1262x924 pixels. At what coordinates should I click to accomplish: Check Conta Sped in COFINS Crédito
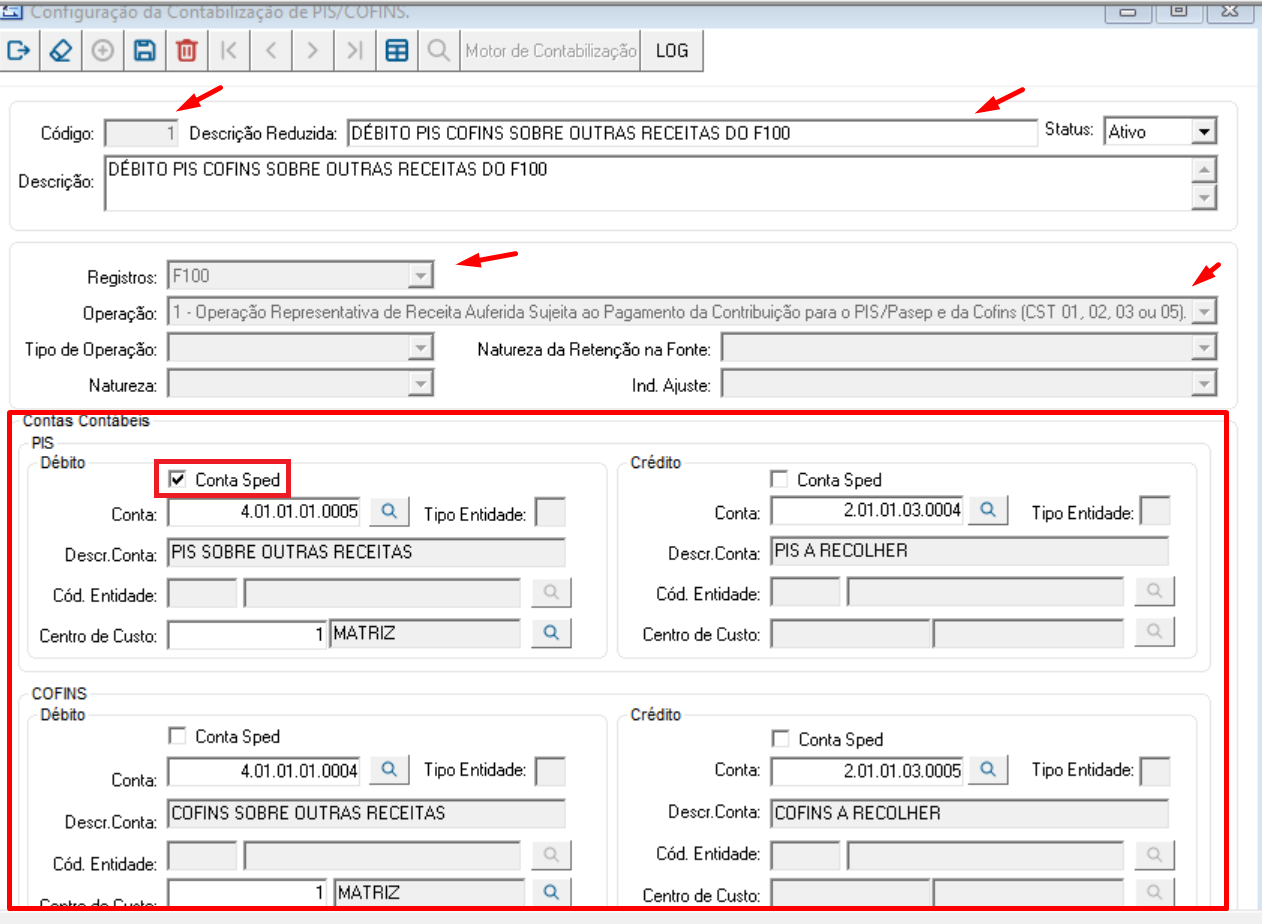tap(780, 739)
